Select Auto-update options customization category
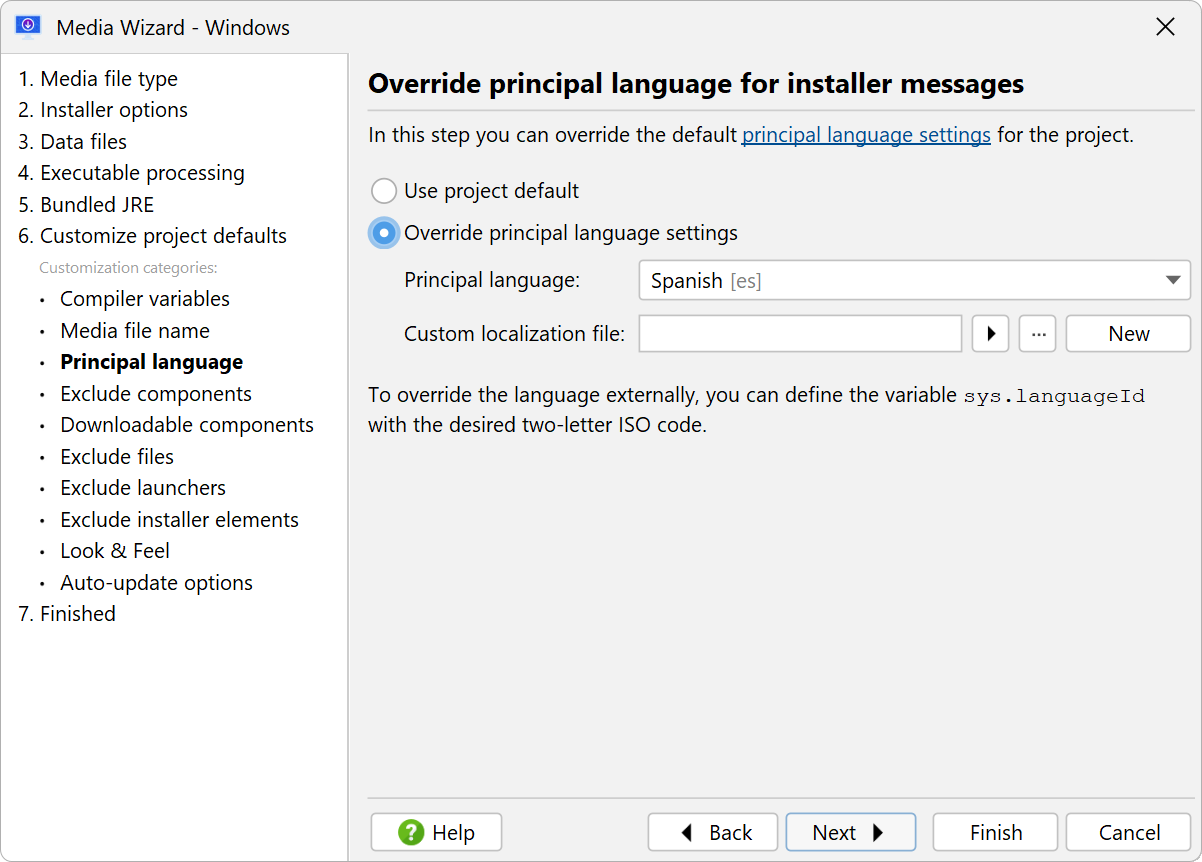Image resolution: width=1202 pixels, height=862 pixels. click(x=157, y=583)
